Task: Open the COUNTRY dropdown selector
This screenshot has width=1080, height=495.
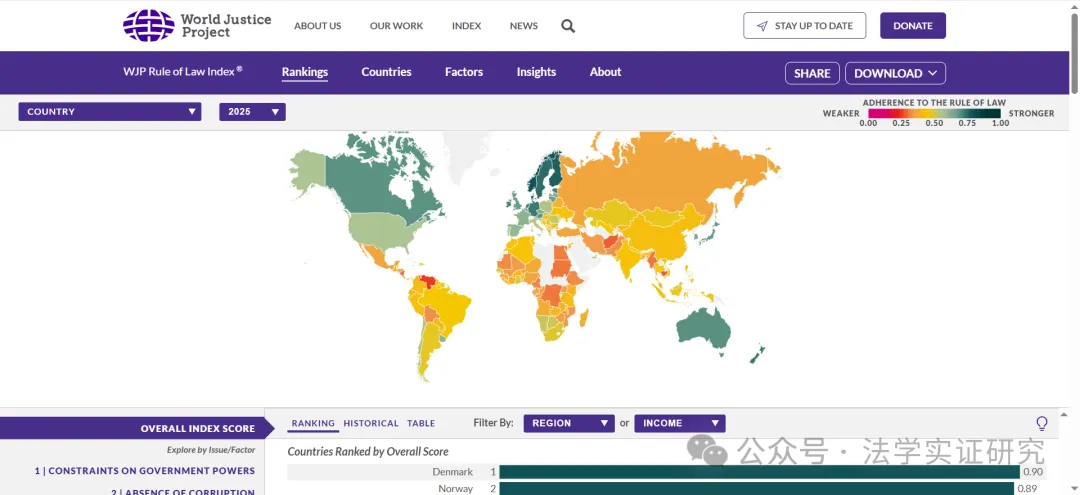Action: pyautogui.click(x=110, y=112)
